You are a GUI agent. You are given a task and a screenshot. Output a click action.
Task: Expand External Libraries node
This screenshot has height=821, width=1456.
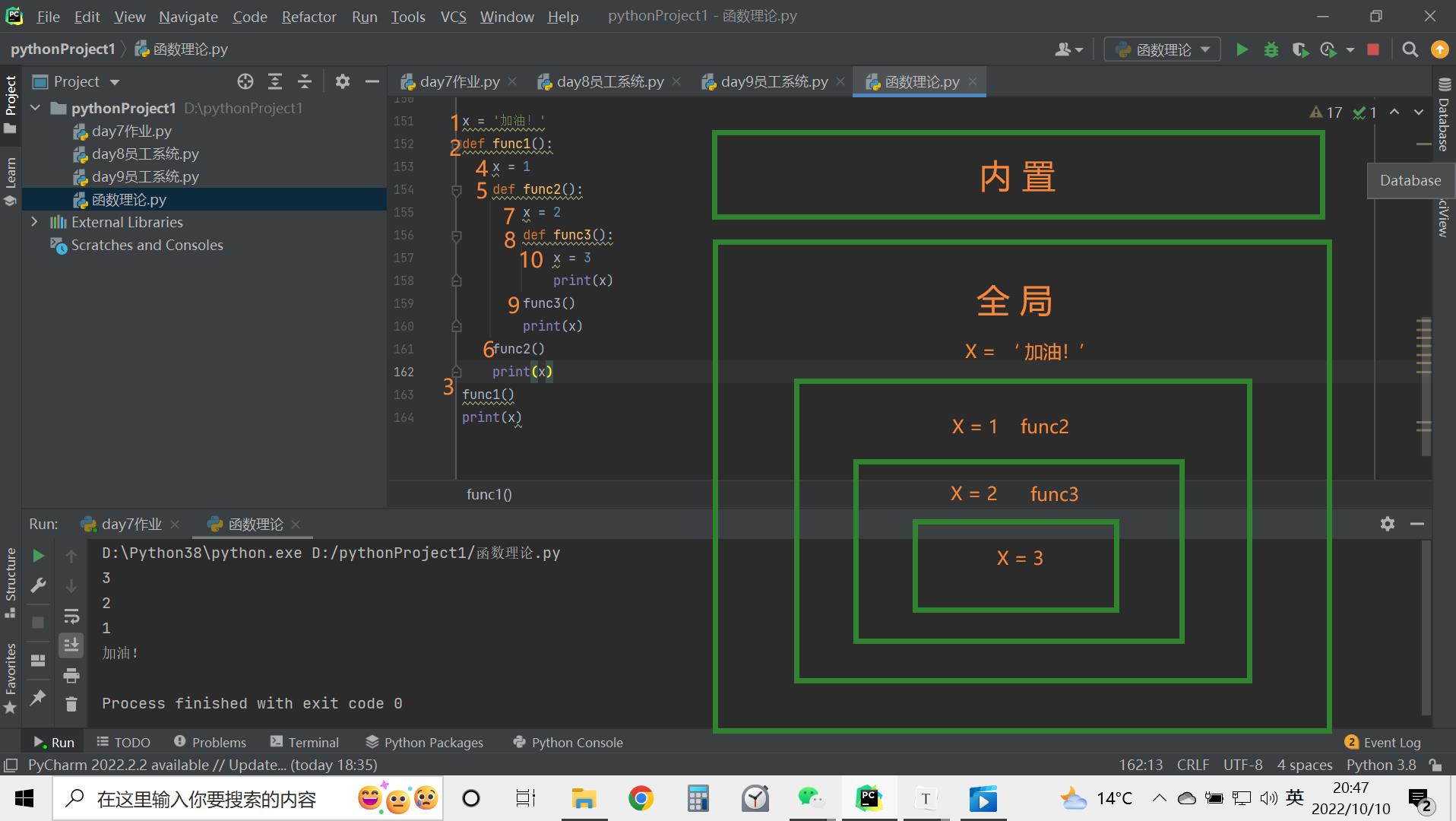pyautogui.click(x=35, y=222)
